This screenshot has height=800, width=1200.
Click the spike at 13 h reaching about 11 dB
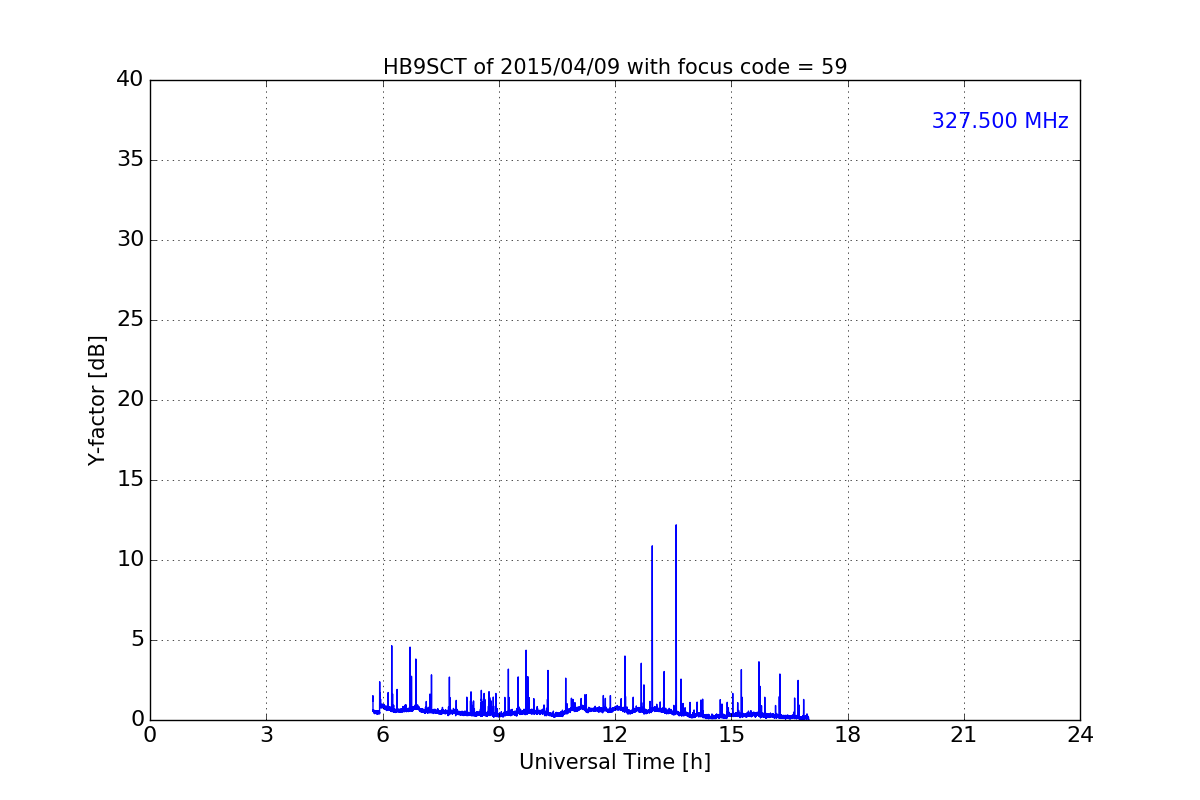(652, 630)
